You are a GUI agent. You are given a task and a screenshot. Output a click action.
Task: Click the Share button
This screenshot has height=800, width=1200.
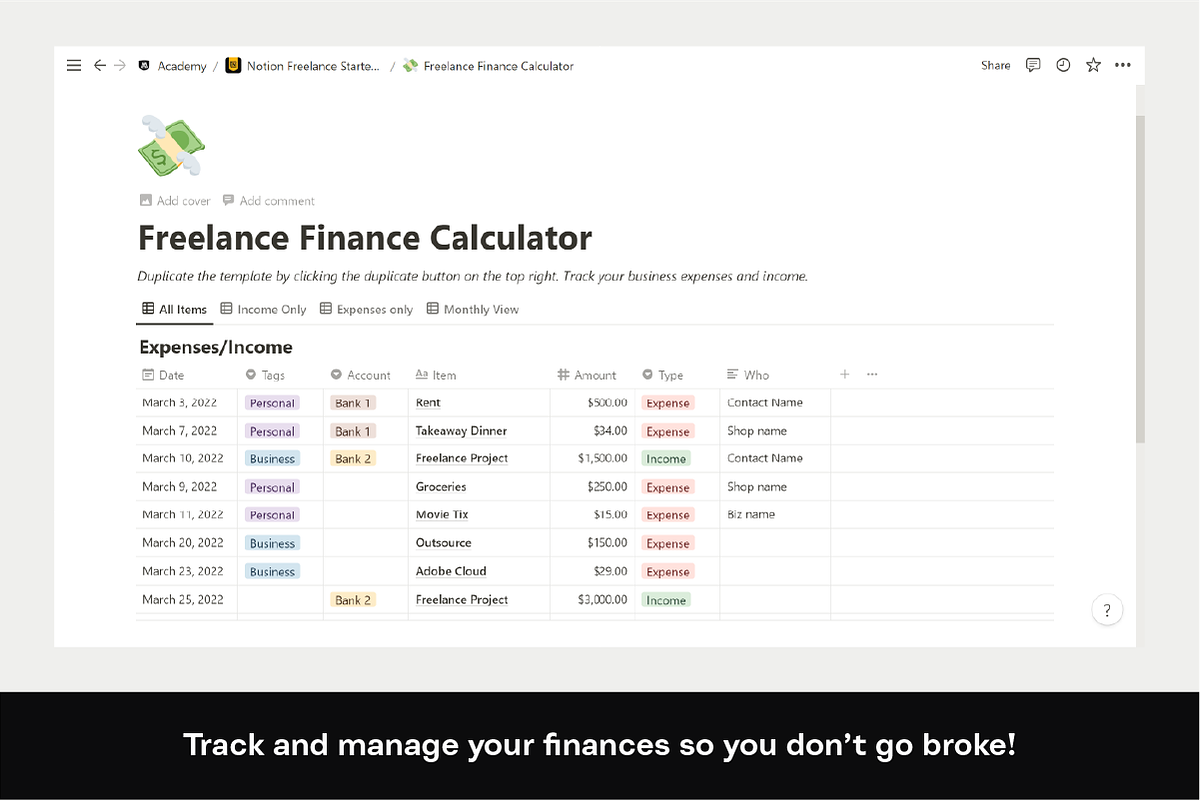coord(995,65)
